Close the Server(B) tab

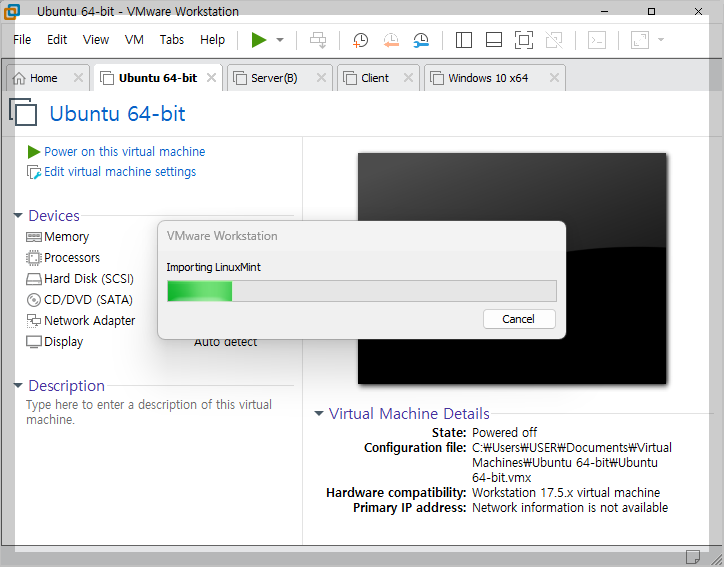click(321, 78)
